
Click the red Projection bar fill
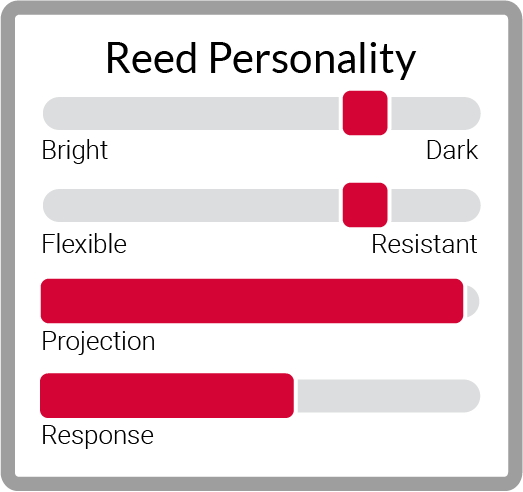(252, 301)
